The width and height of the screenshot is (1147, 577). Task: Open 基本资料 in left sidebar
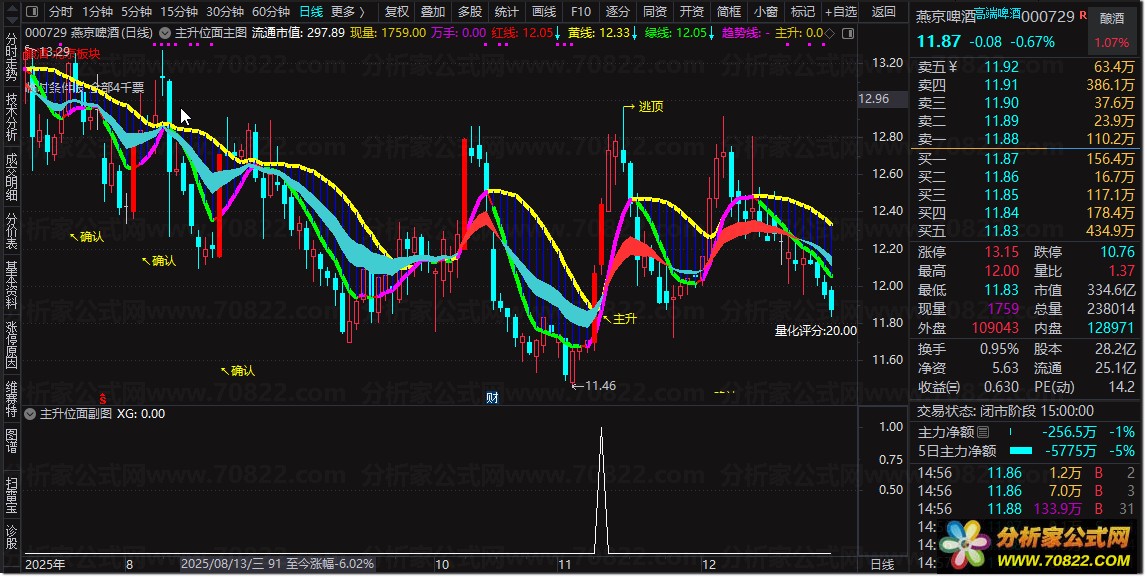(x=12, y=284)
